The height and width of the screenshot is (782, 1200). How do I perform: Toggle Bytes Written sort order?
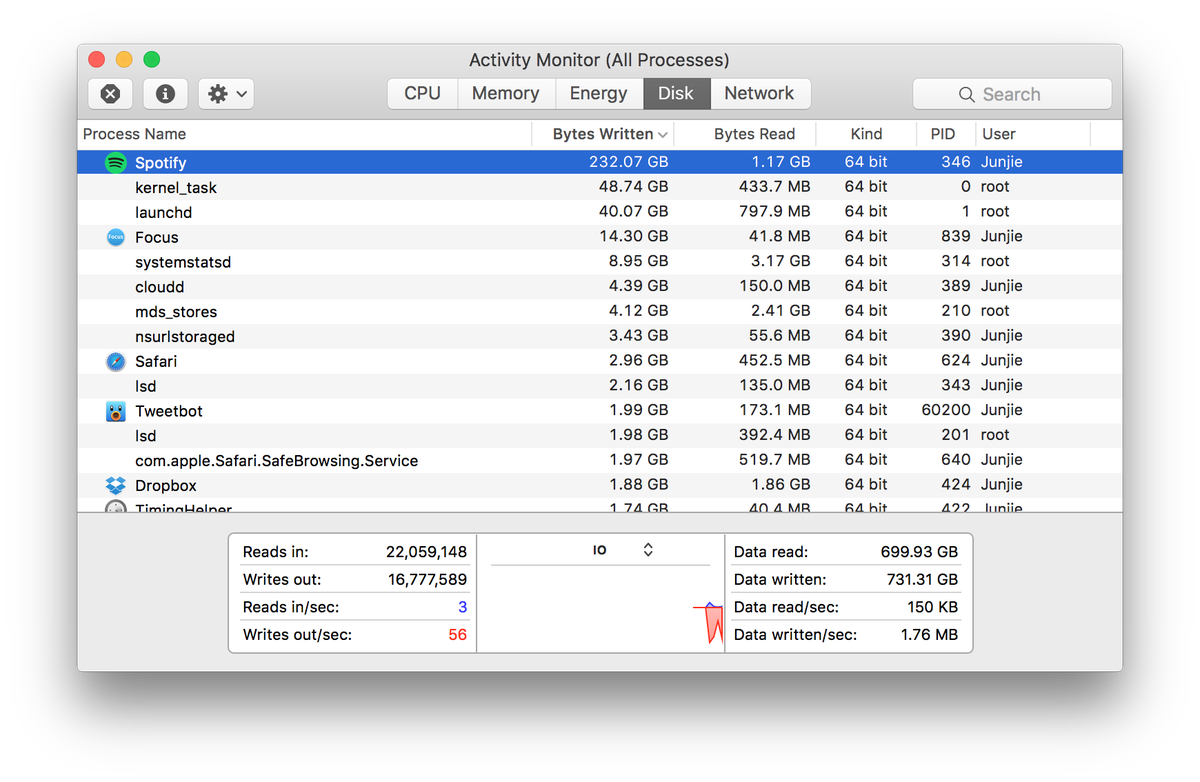coord(603,134)
